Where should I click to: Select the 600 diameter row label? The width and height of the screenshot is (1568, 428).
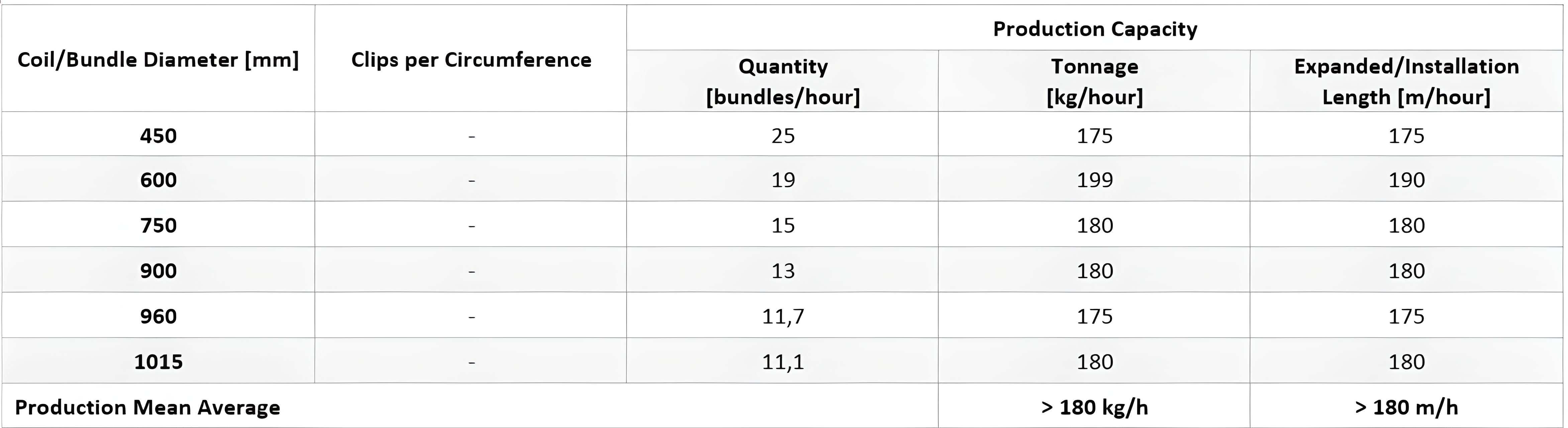coord(158,180)
